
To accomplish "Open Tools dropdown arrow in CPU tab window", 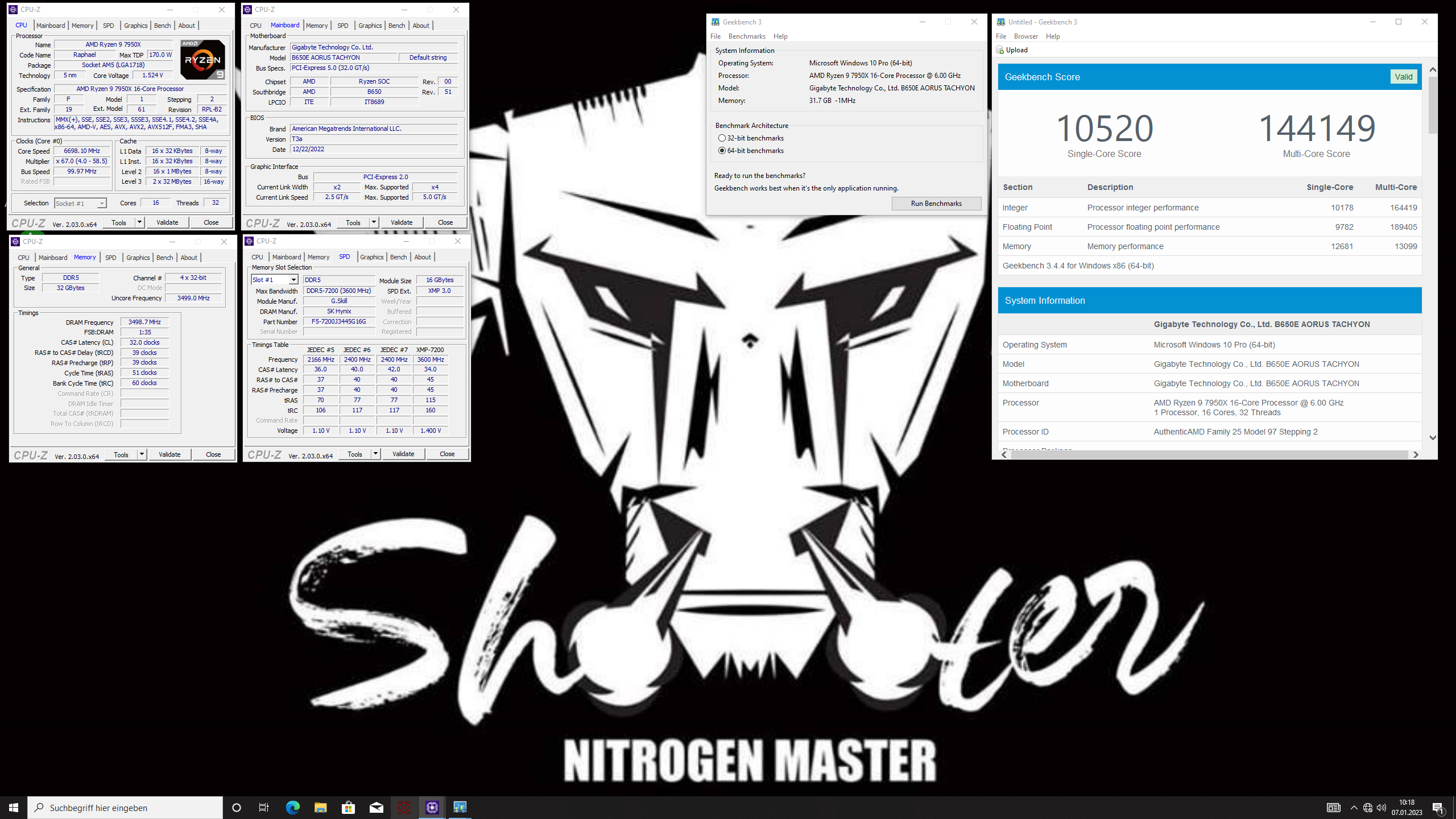I will tap(139, 222).
